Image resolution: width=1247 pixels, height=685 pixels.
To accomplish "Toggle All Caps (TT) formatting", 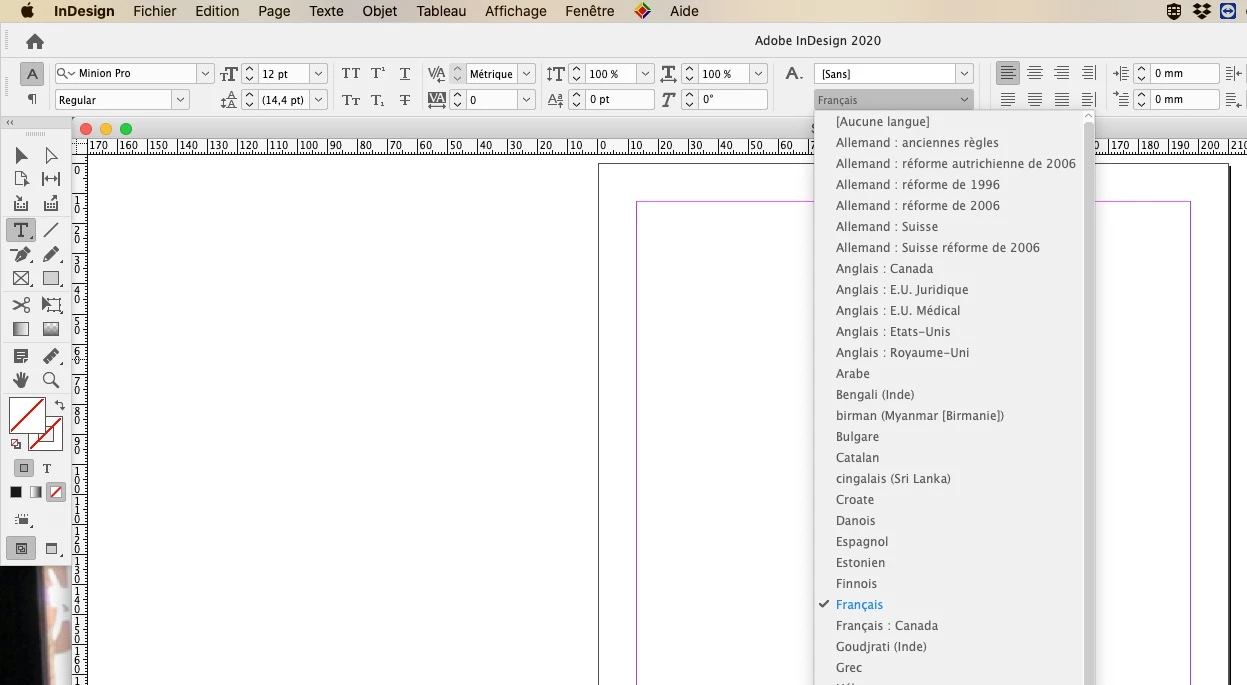I will [351, 74].
